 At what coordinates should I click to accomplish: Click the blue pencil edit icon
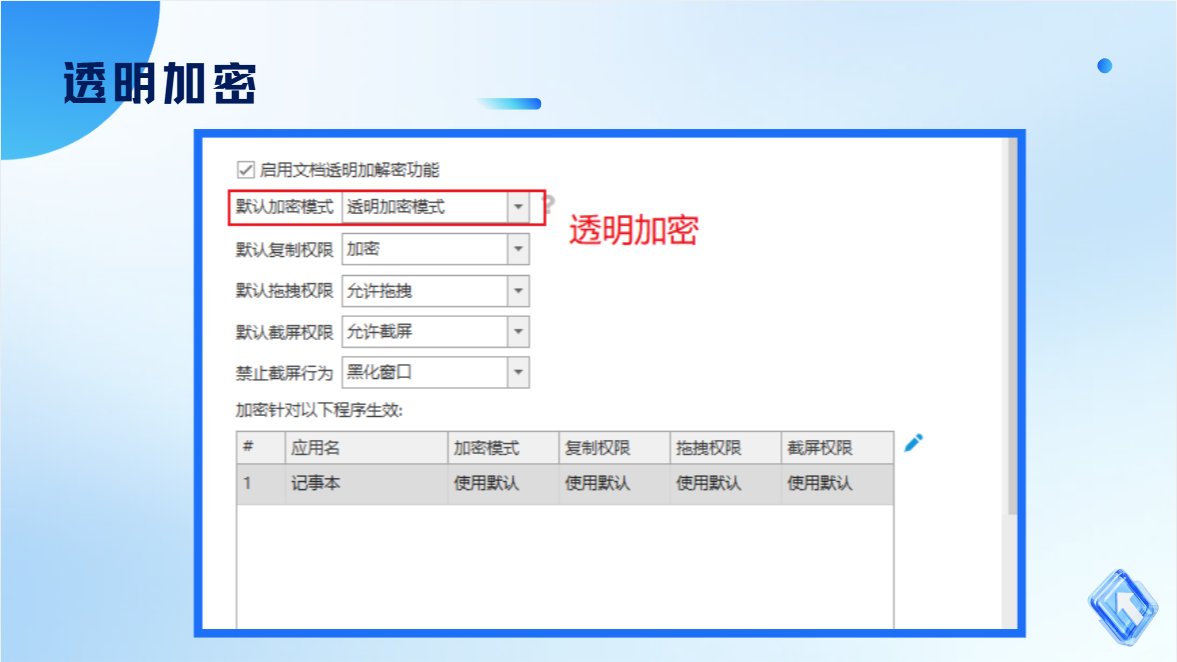[x=914, y=443]
